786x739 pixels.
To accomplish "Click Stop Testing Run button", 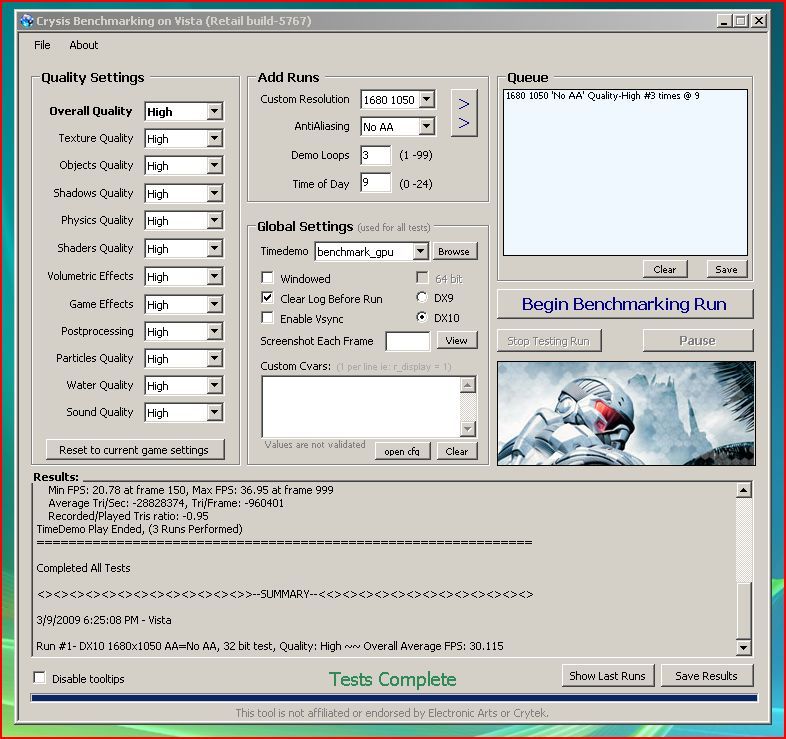I will 549,341.
